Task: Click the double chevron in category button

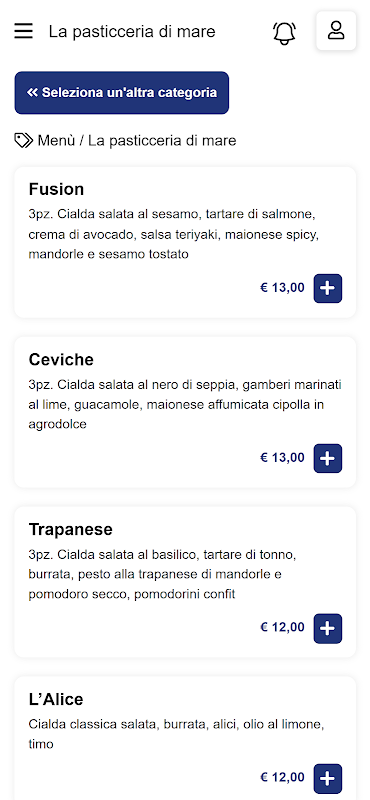Action: coord(33,92)
